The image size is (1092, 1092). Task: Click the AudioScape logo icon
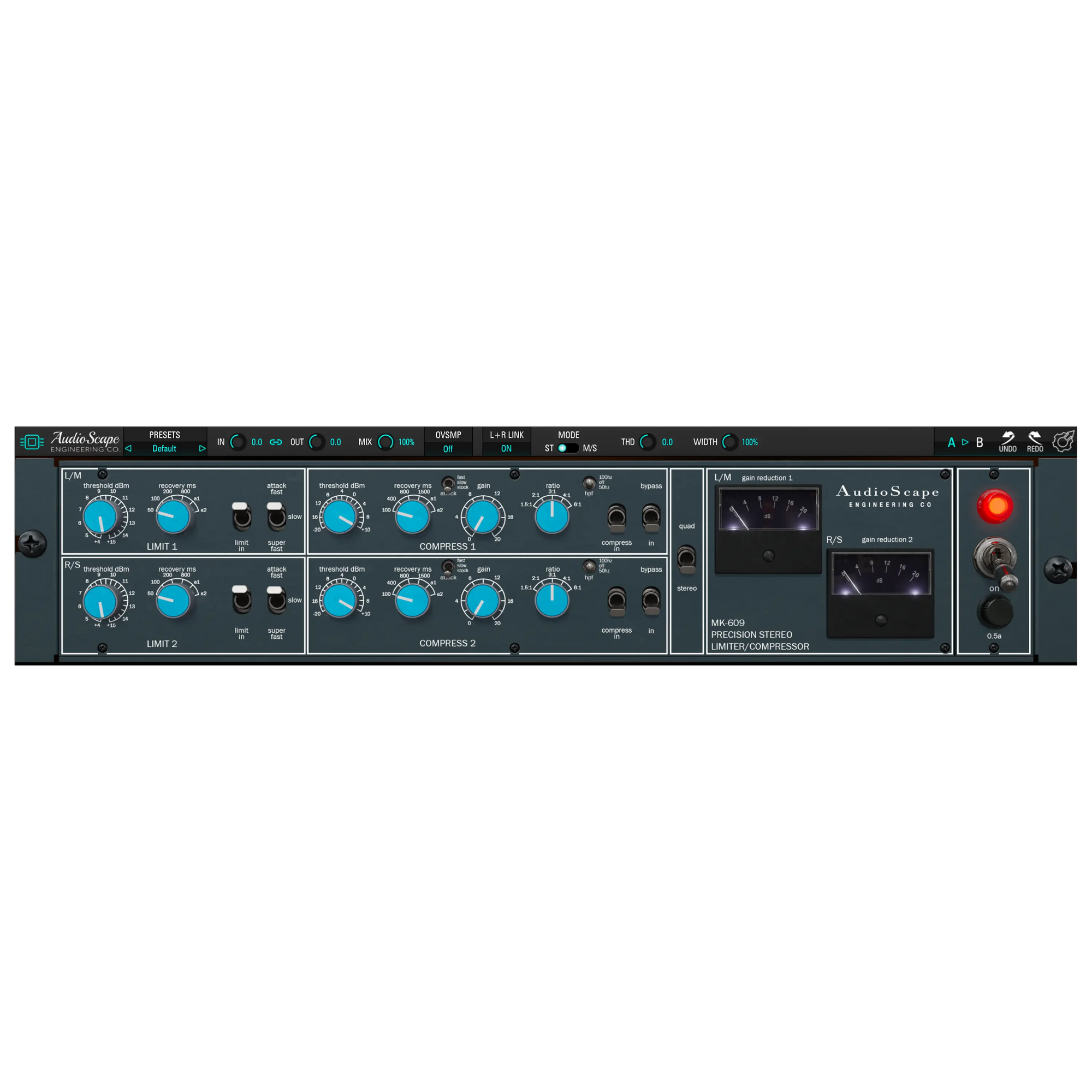click(x=32, y=441)
